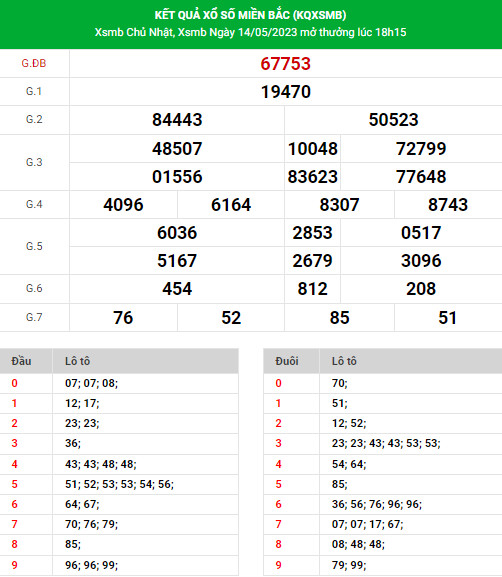
Task: Click the G.3 number 77648
Action: (421, 177)
